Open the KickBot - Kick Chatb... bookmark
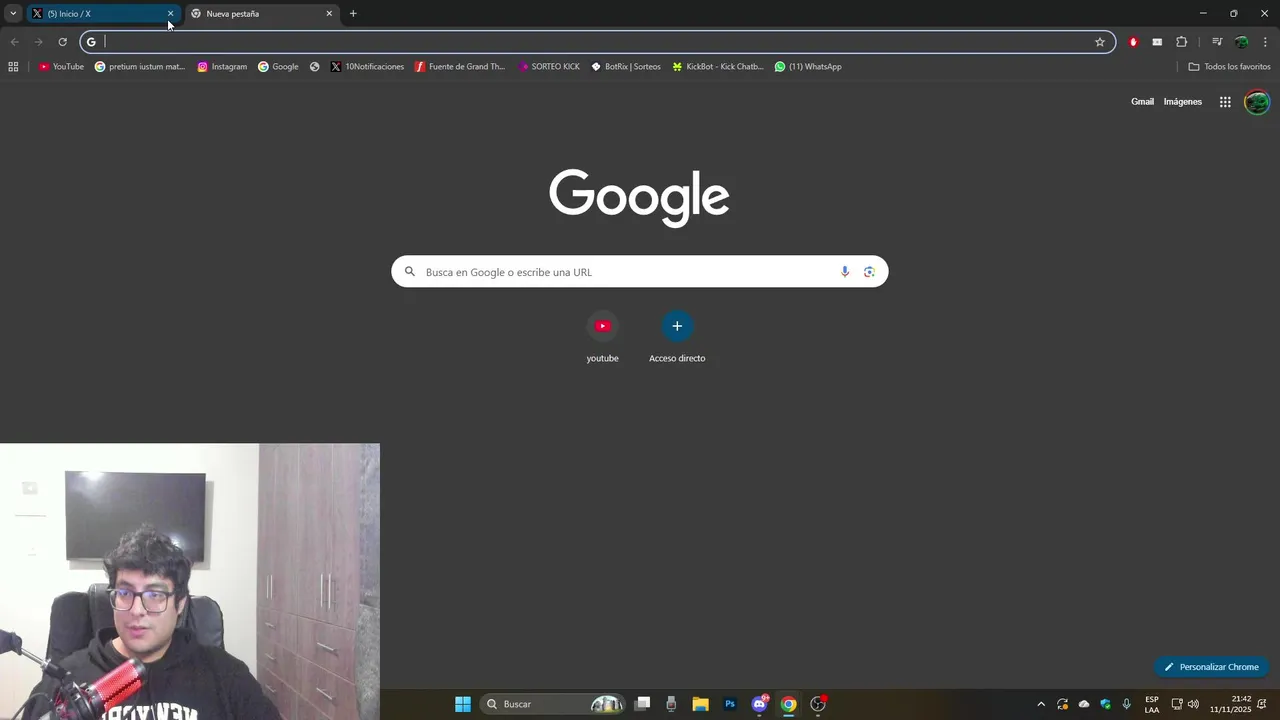Screen dimensions: 1280x720 (717, 67)
